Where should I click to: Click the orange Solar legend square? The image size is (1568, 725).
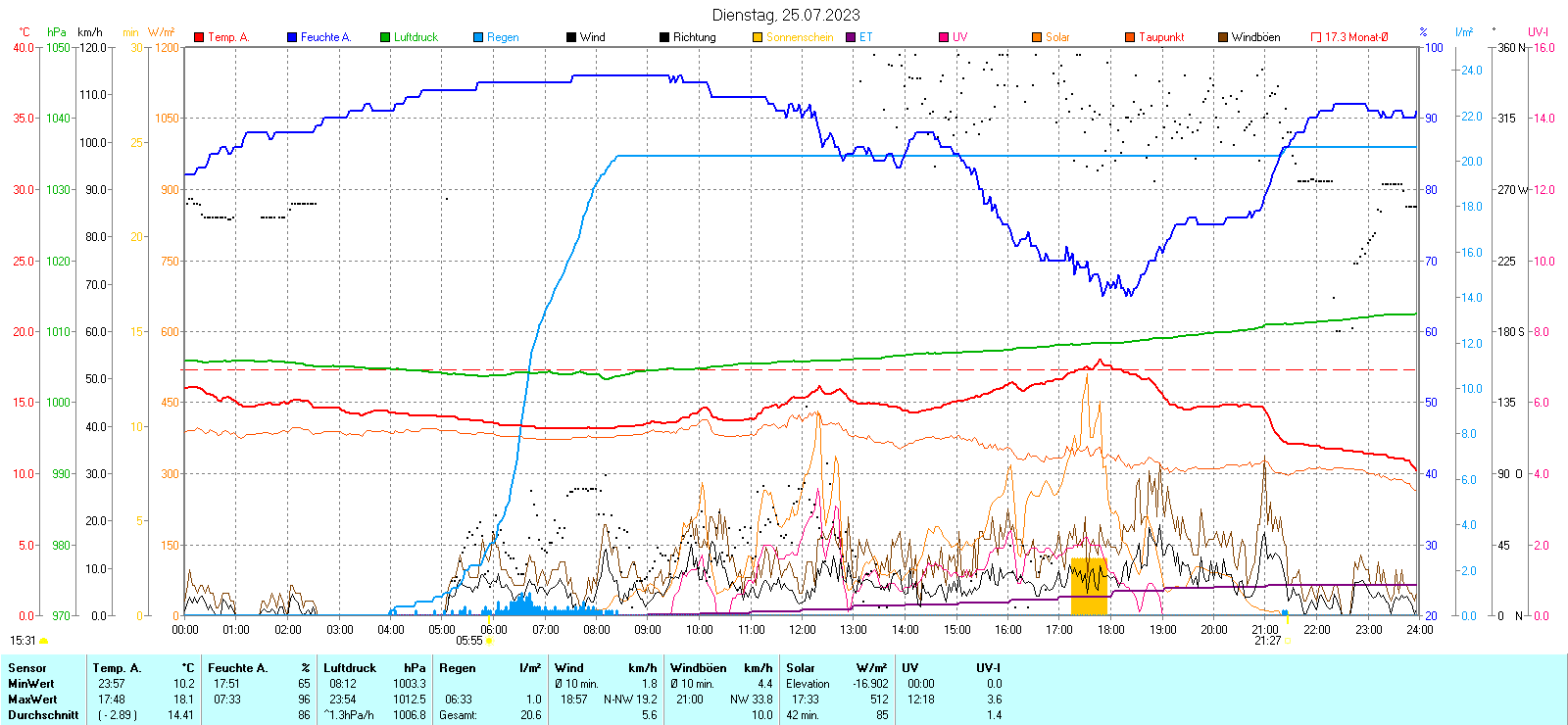coord(1037,37)
